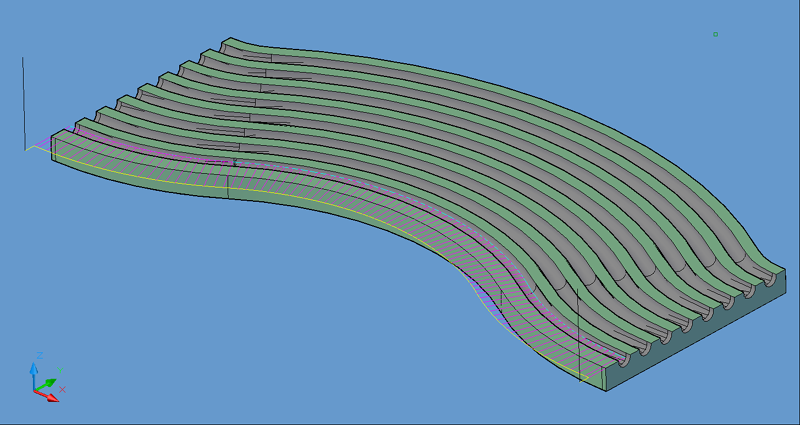
Task: Pick the bottom front-right corner of the part
Action: click(x=604, y=387)
